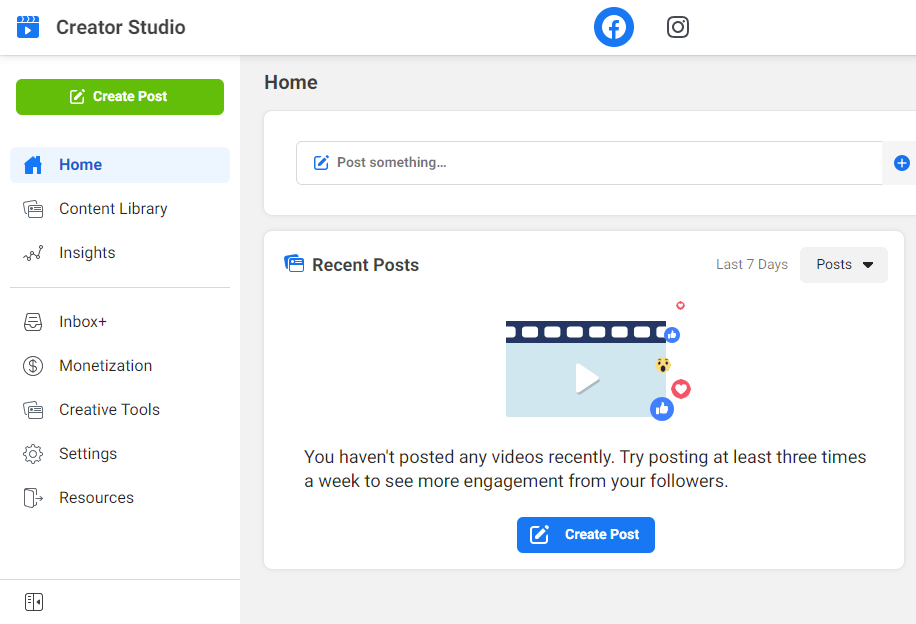
Task: Change the Last 7 Days time range
Action: [751, 264]
